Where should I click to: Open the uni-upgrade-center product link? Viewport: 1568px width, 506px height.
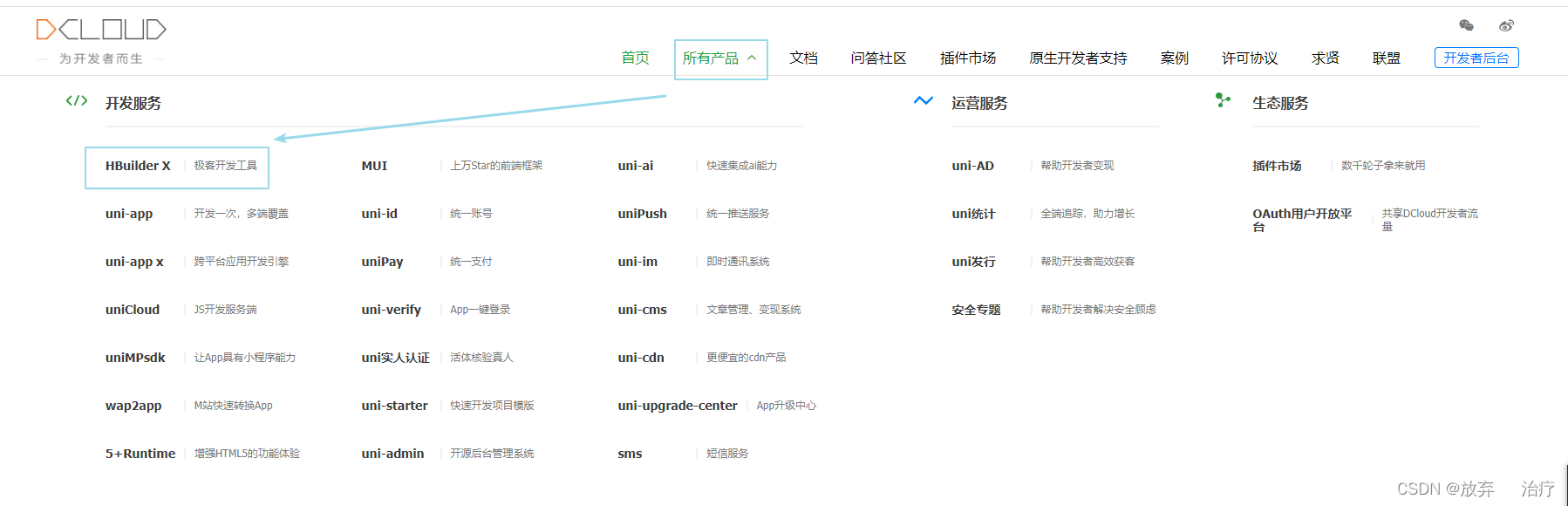(678, 406)
